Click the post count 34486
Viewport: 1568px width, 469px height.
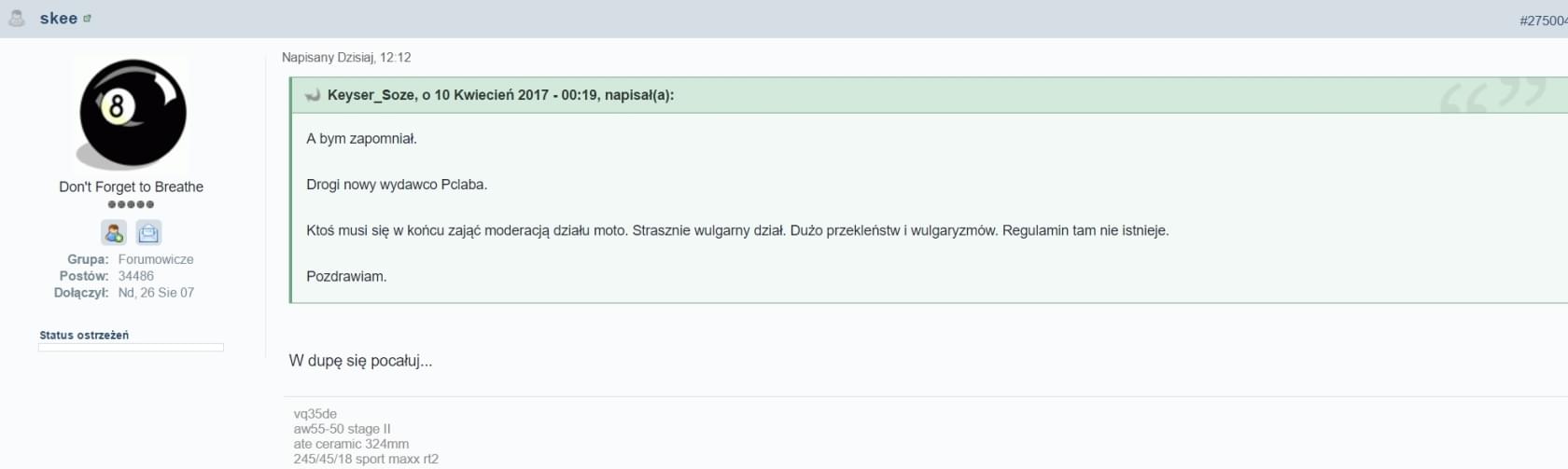tap(136, 276)
